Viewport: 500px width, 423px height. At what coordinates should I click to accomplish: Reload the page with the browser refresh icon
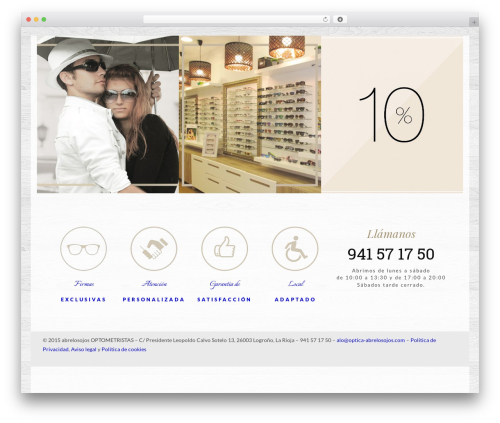pos(325,20)
